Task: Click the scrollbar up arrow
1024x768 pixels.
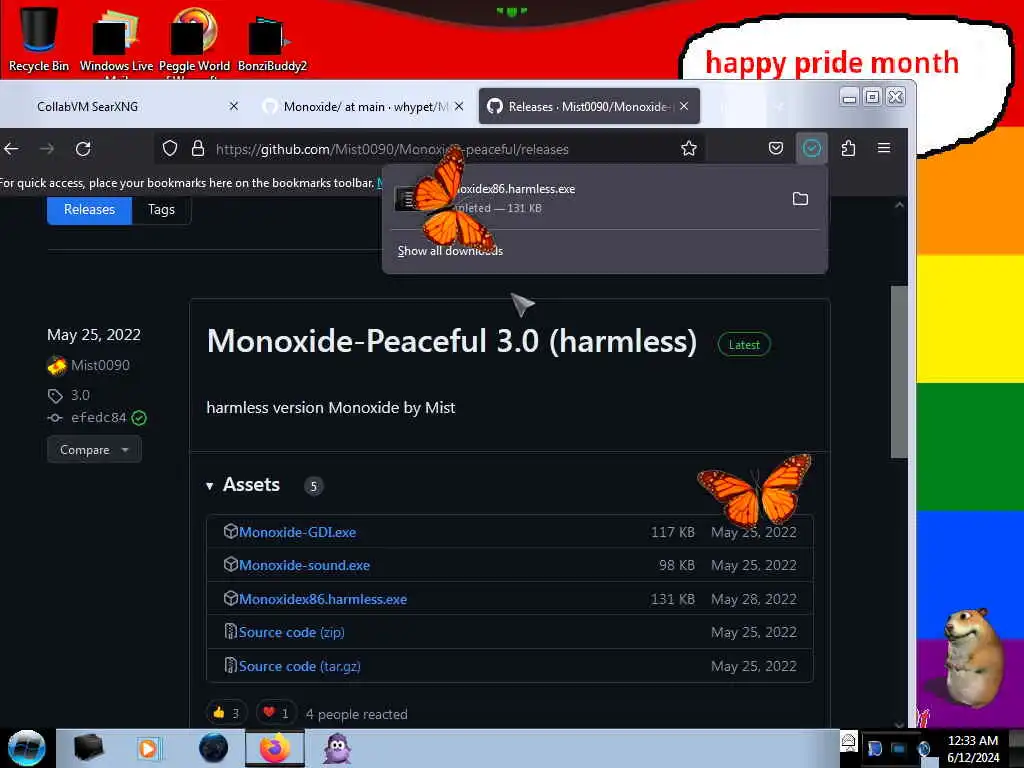Action: tap(899, 205)
